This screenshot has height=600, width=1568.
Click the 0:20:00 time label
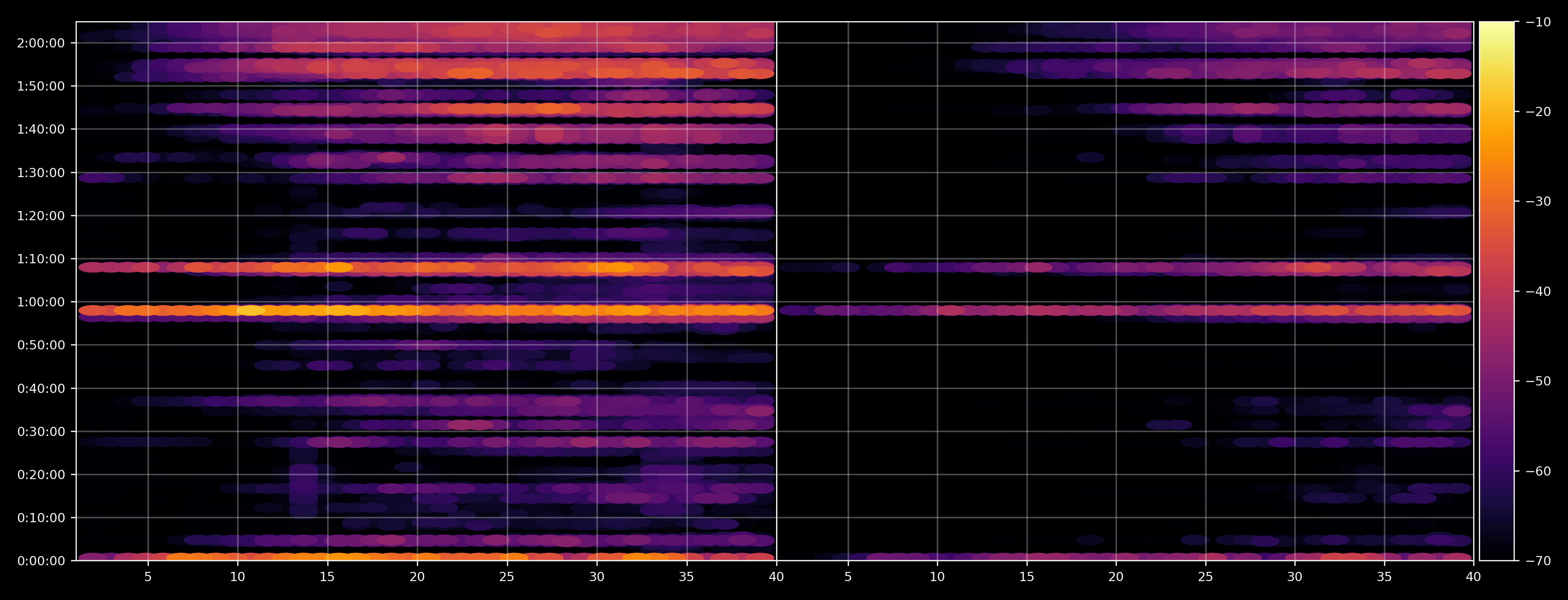coord(41,475)
